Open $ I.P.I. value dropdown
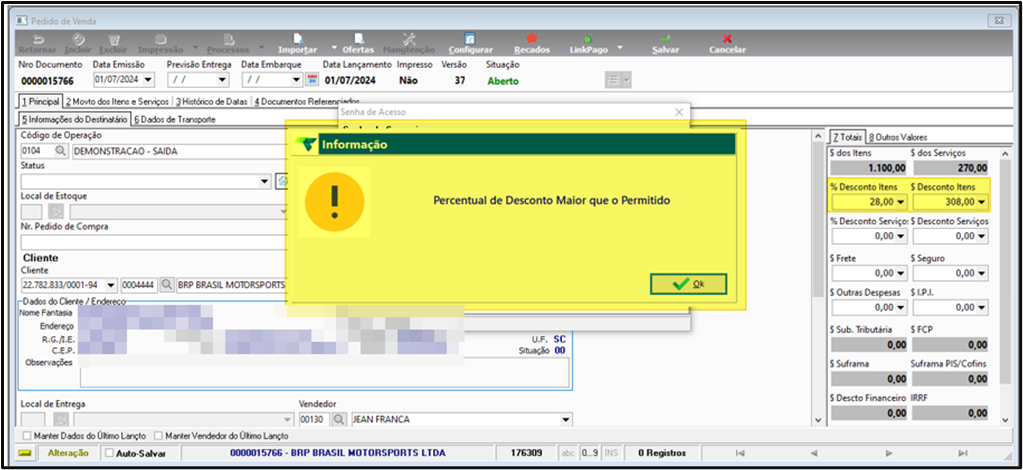1023x470 pixels. pyautogui.click(x=983, y=307)
